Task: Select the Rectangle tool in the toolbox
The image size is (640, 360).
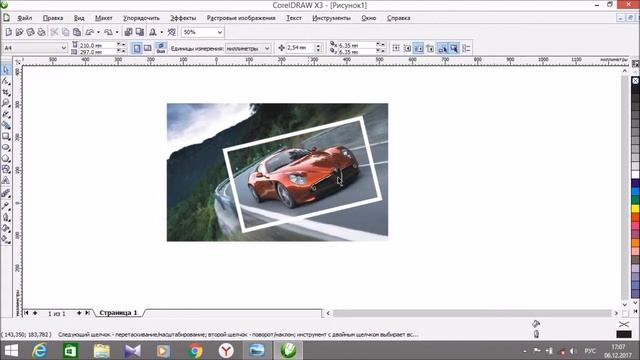Action: pyautogui.click(x=6, y=136)
